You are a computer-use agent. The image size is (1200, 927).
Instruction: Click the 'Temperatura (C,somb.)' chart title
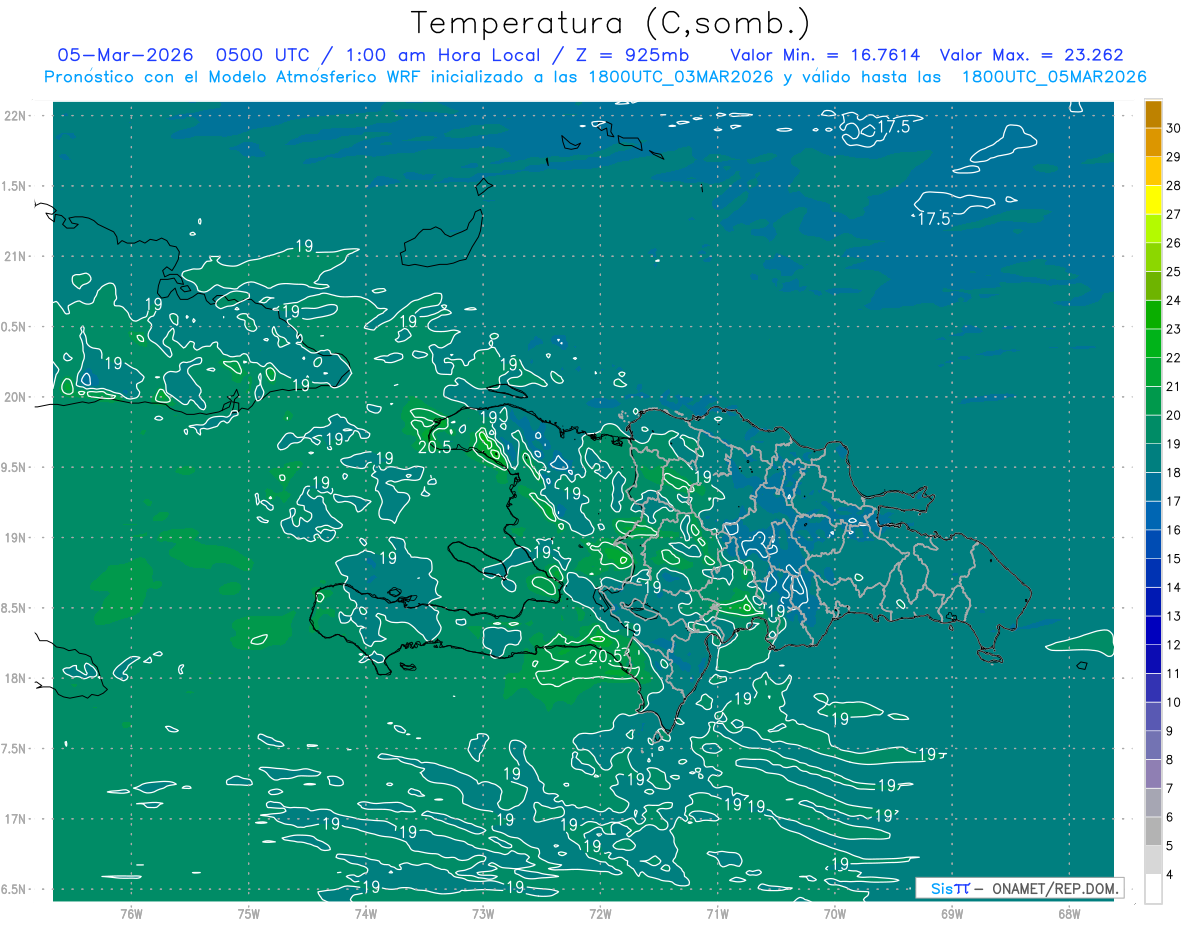click(x=610, y=23)
